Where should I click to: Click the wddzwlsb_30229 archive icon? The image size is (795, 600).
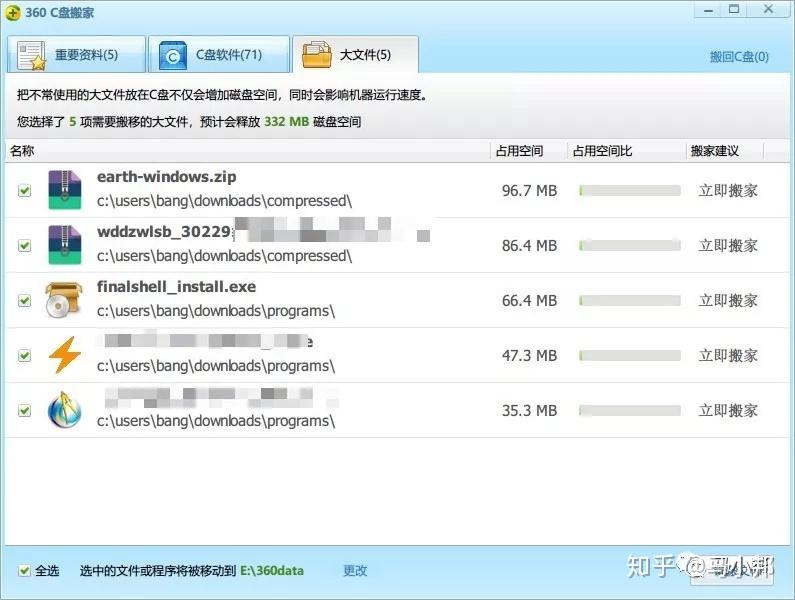coord(64,245)
